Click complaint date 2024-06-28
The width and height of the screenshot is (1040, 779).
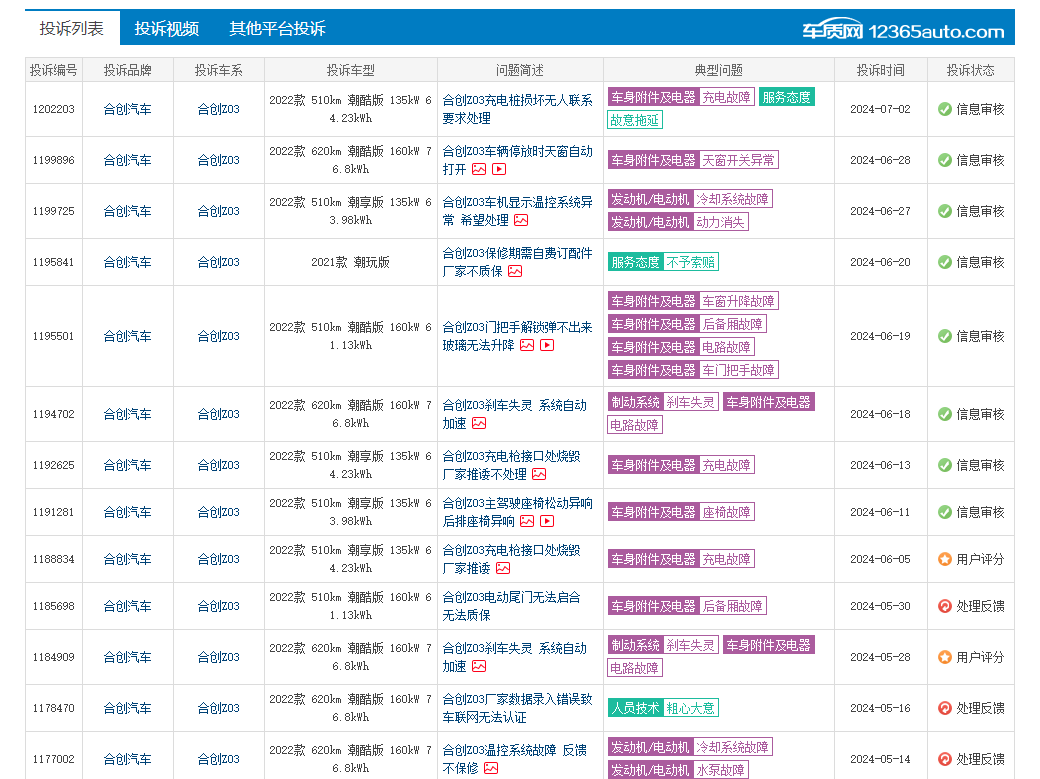pyautogui.click(x=880, y=161)
